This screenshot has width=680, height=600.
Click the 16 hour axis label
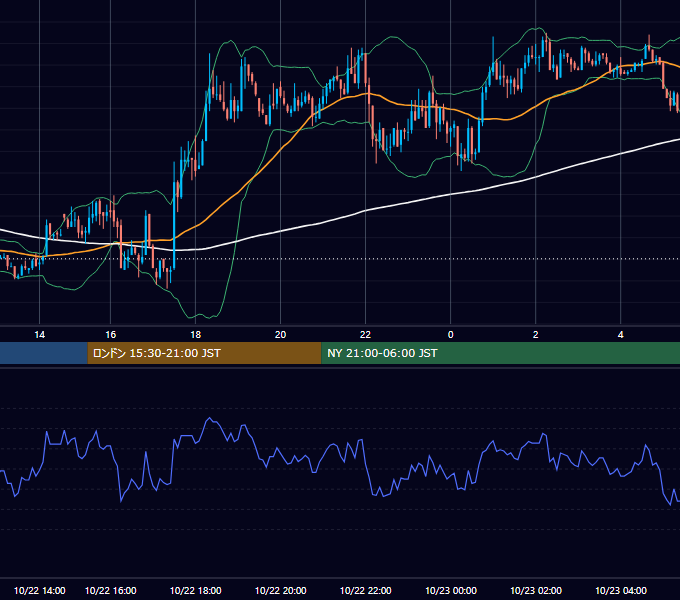tap(111, 335)
